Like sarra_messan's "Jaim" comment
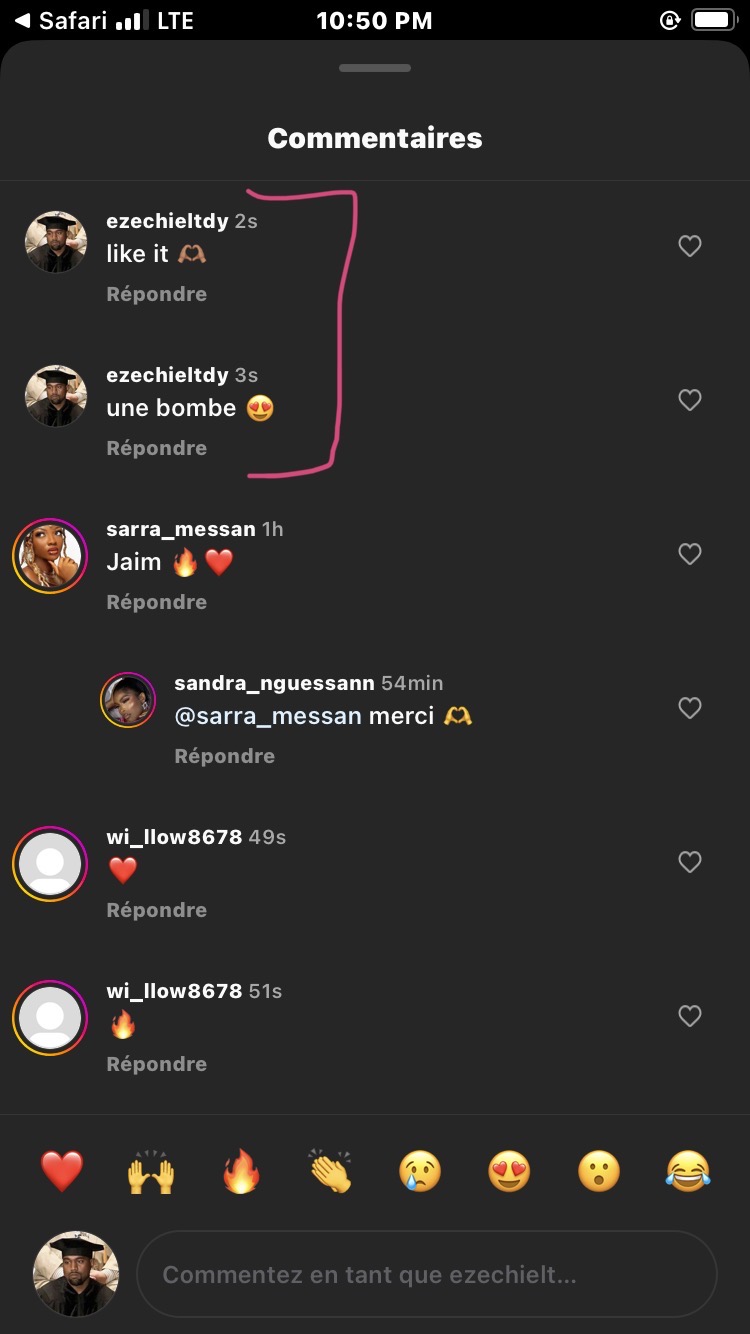Viewport: 750px width, 1334px height. pyautogui.click(x=690, y=554)
